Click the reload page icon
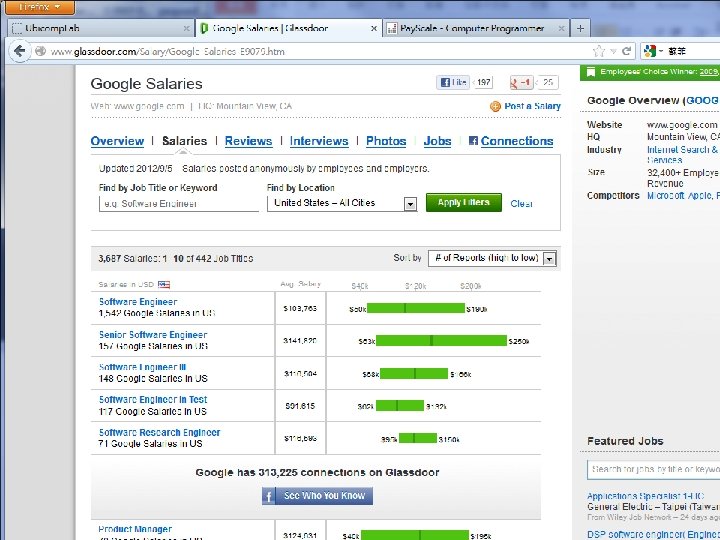Image resolution: width=720 pixels, height=540 pixels. click(x=626, y=51)
